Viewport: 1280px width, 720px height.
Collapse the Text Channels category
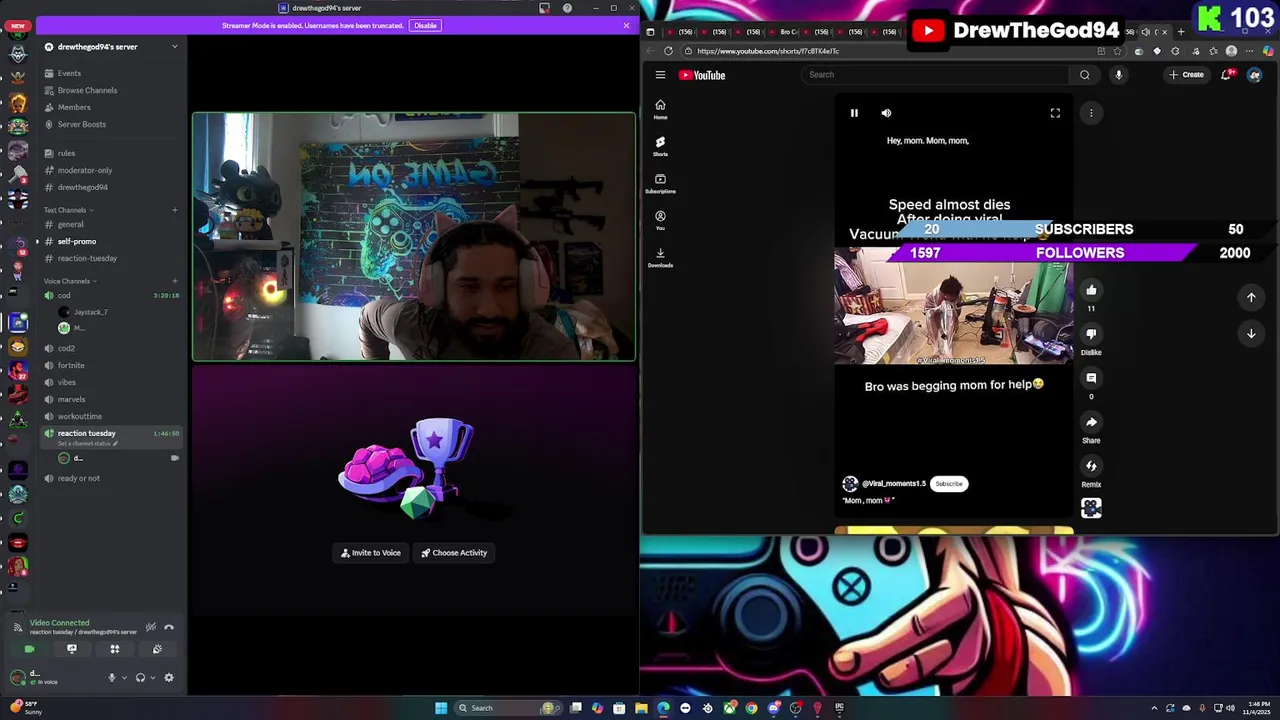[66, 210]
